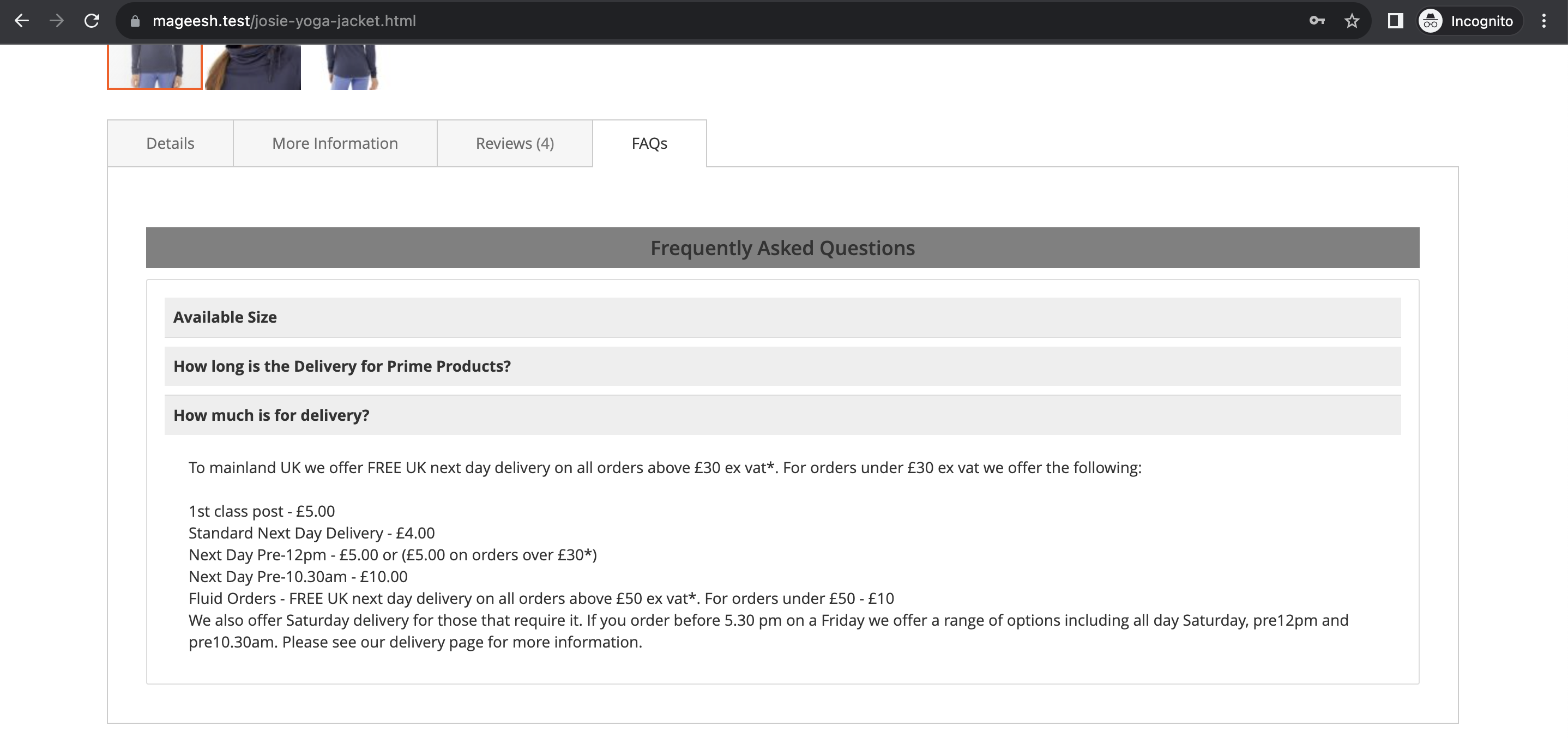
Task: Select the back-view jacket thumbnail
Action: click(x=351, y=66)
